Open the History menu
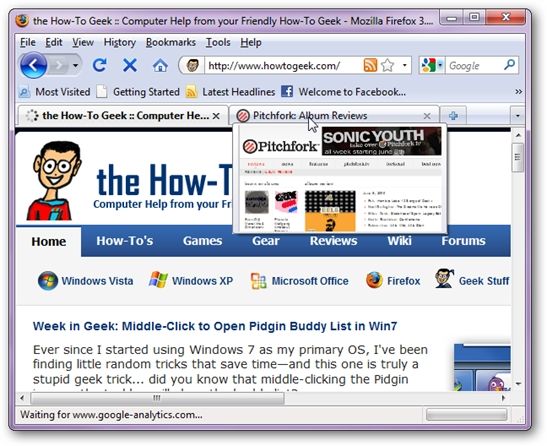 (120, 42)
